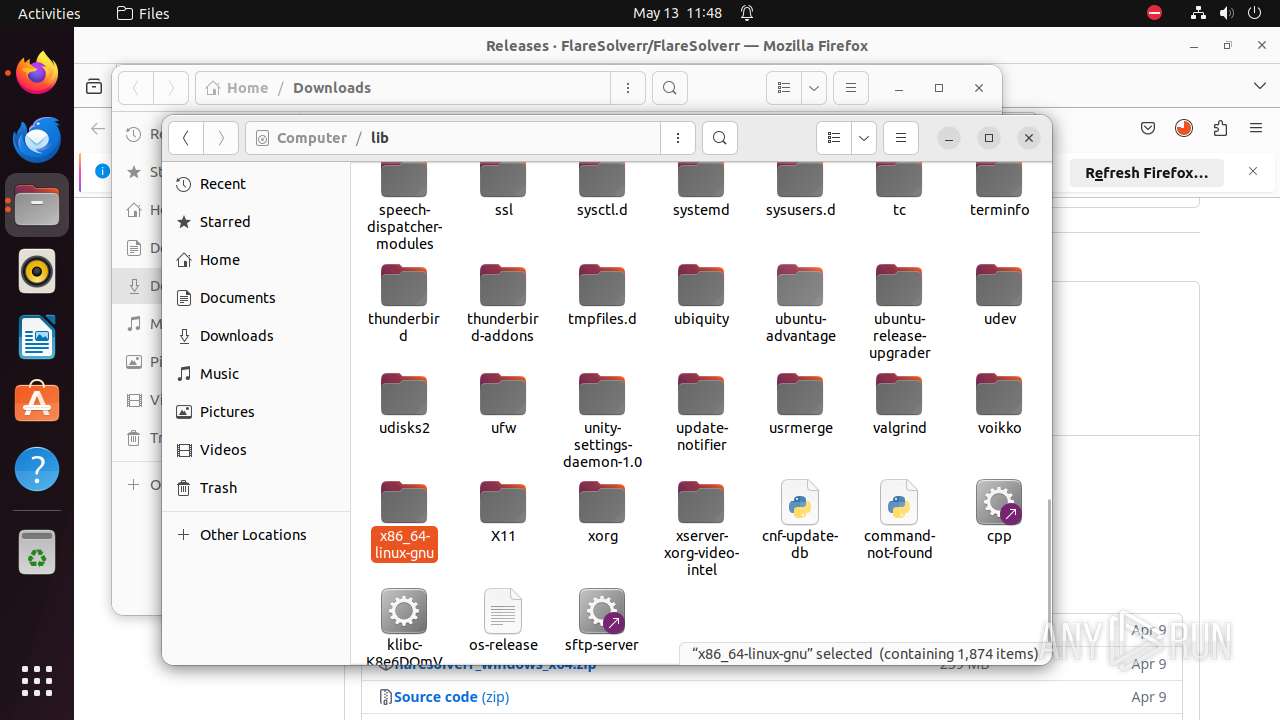Open the Activities overview
This screenshot has height=720, width=1280.
click(x=49, y=13)
